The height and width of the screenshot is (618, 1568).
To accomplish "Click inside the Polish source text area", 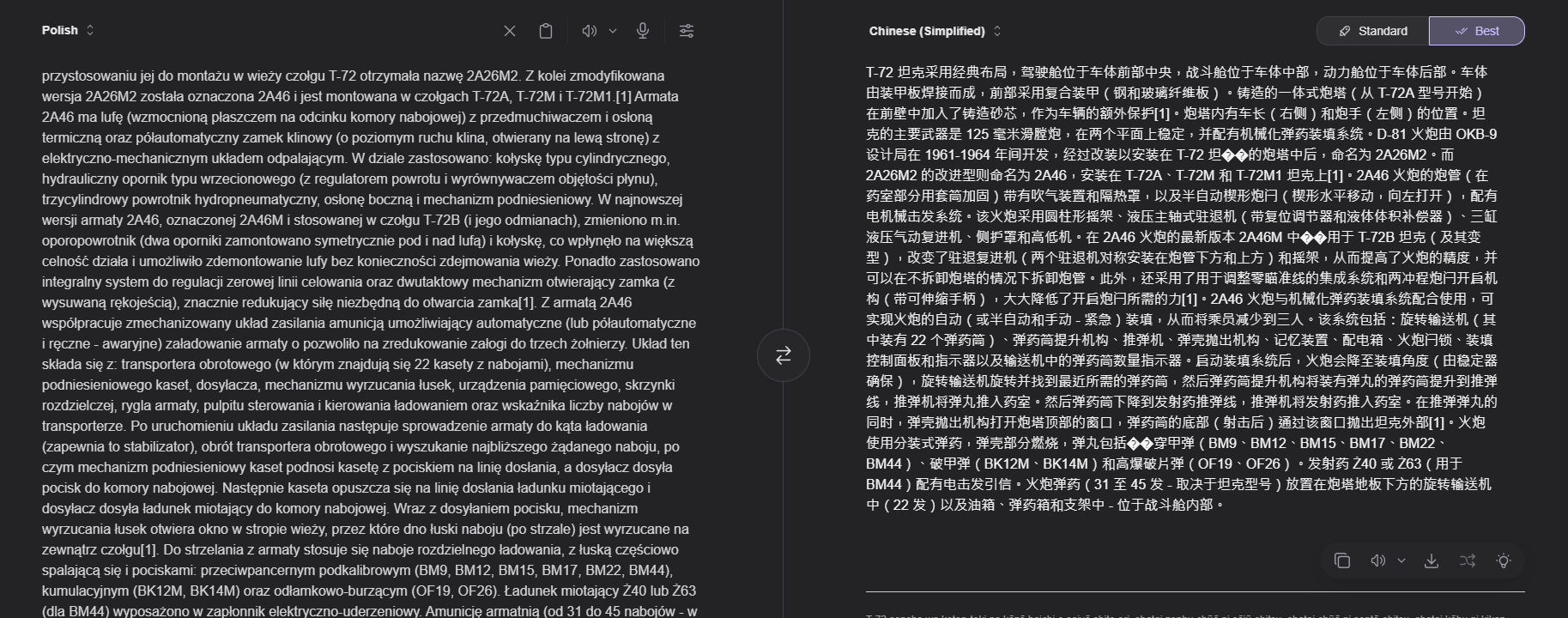I will click(369, 343).
